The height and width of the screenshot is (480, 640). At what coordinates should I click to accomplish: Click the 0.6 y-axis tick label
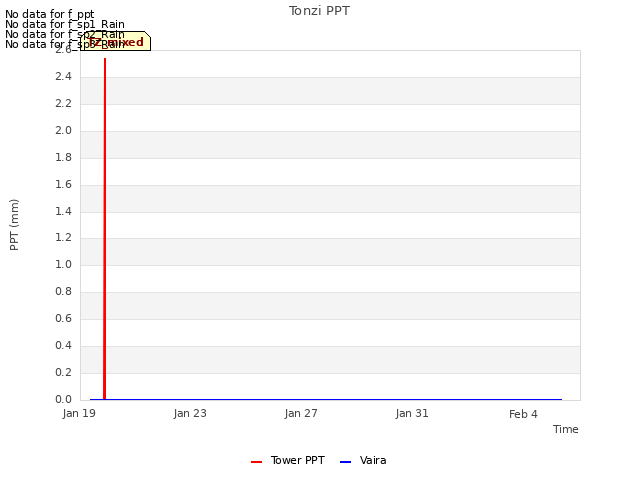pyautogui.click(x=63, y=318)
